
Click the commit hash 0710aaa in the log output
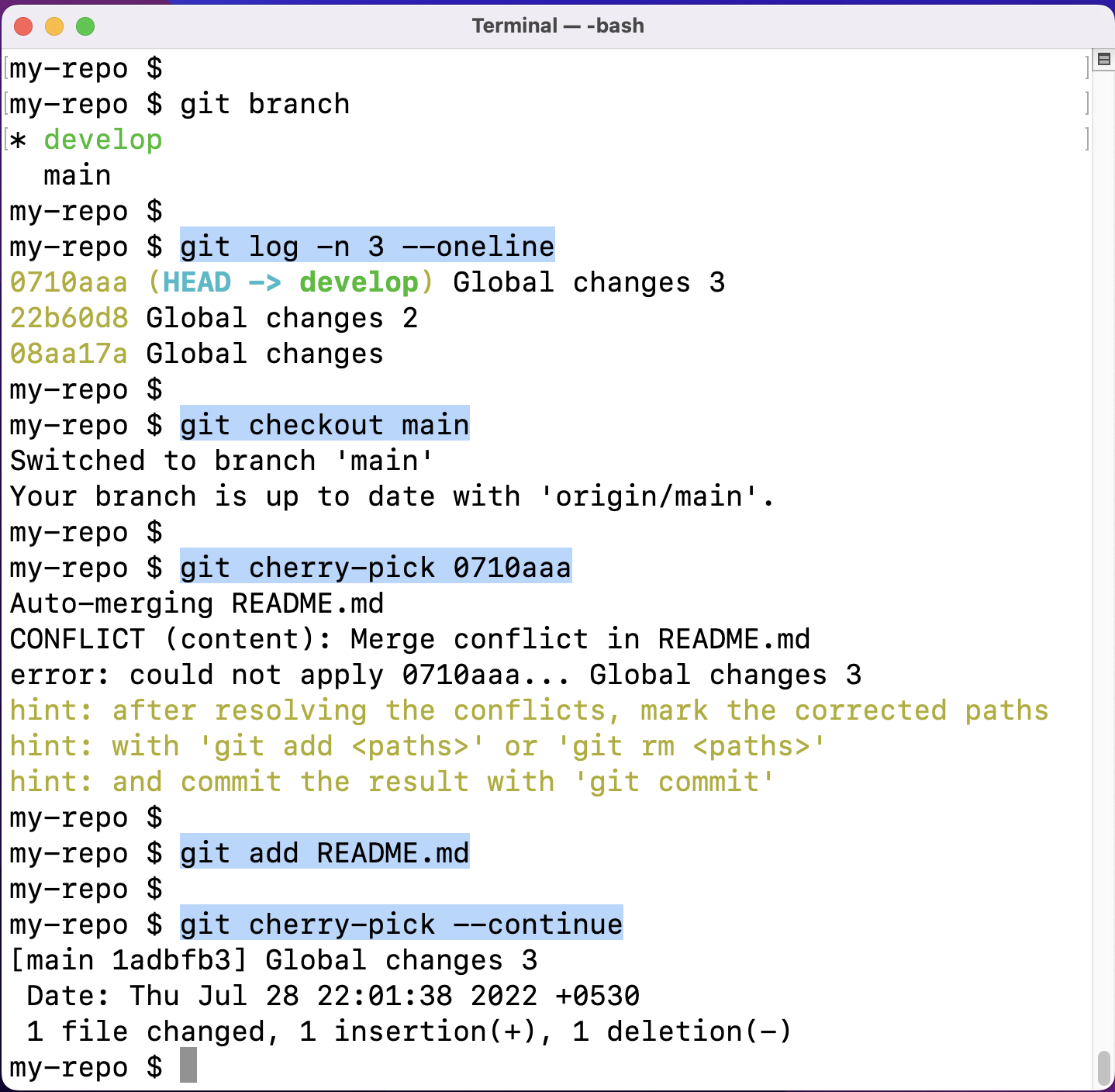pyautogui.click(x=68, y=282)
